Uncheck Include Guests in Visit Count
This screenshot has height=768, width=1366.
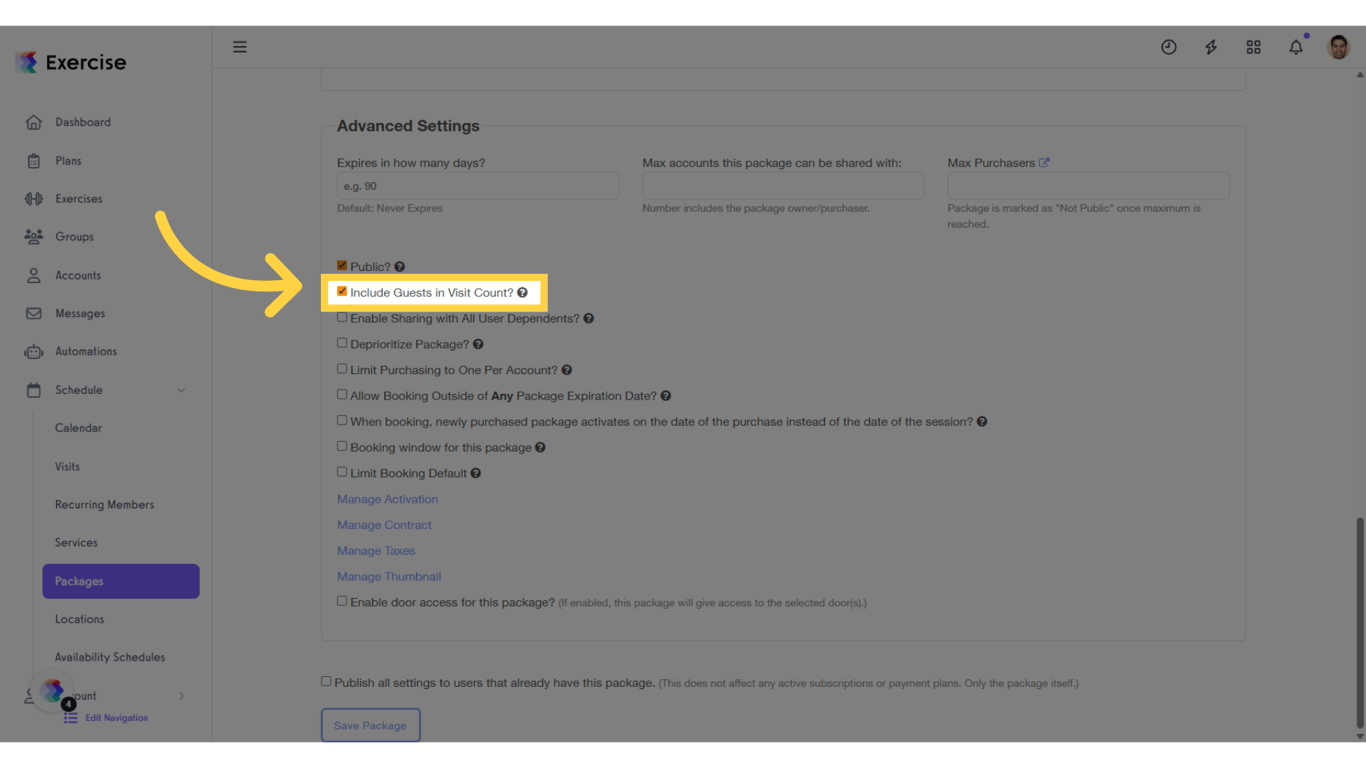pyautogui.click(x=341, y=291)
